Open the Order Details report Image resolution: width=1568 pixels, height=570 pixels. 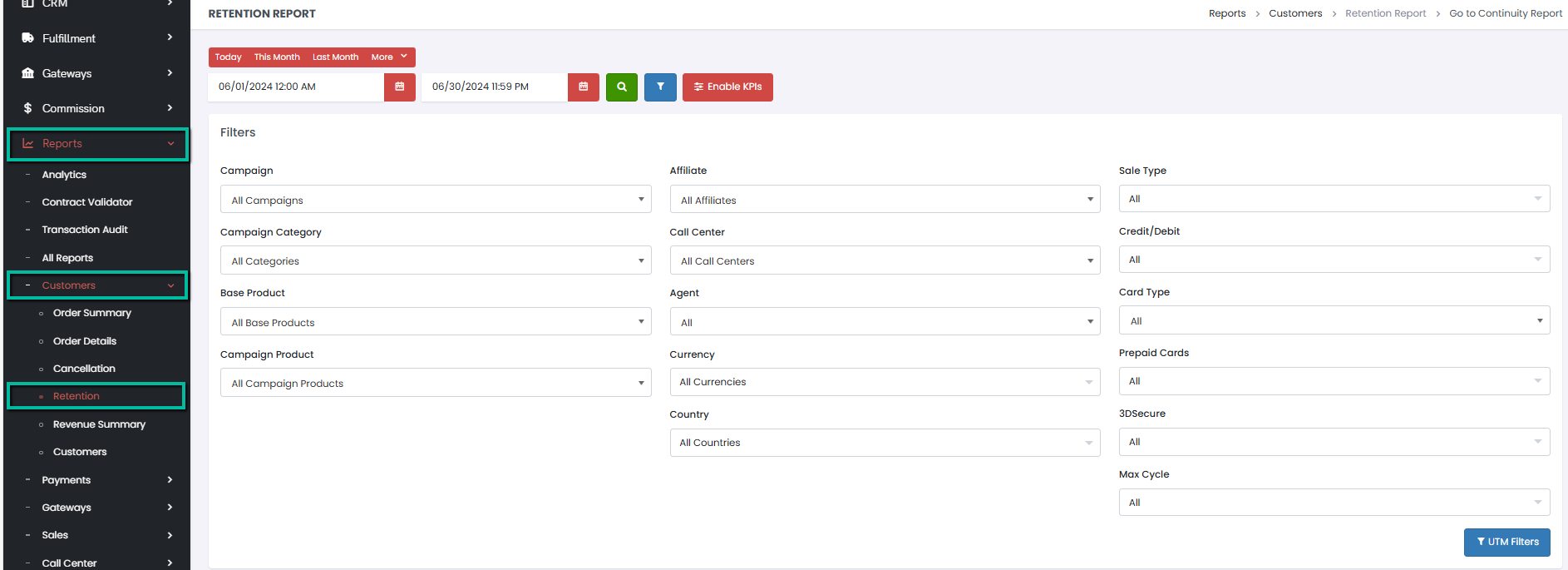tap(85, 341)
